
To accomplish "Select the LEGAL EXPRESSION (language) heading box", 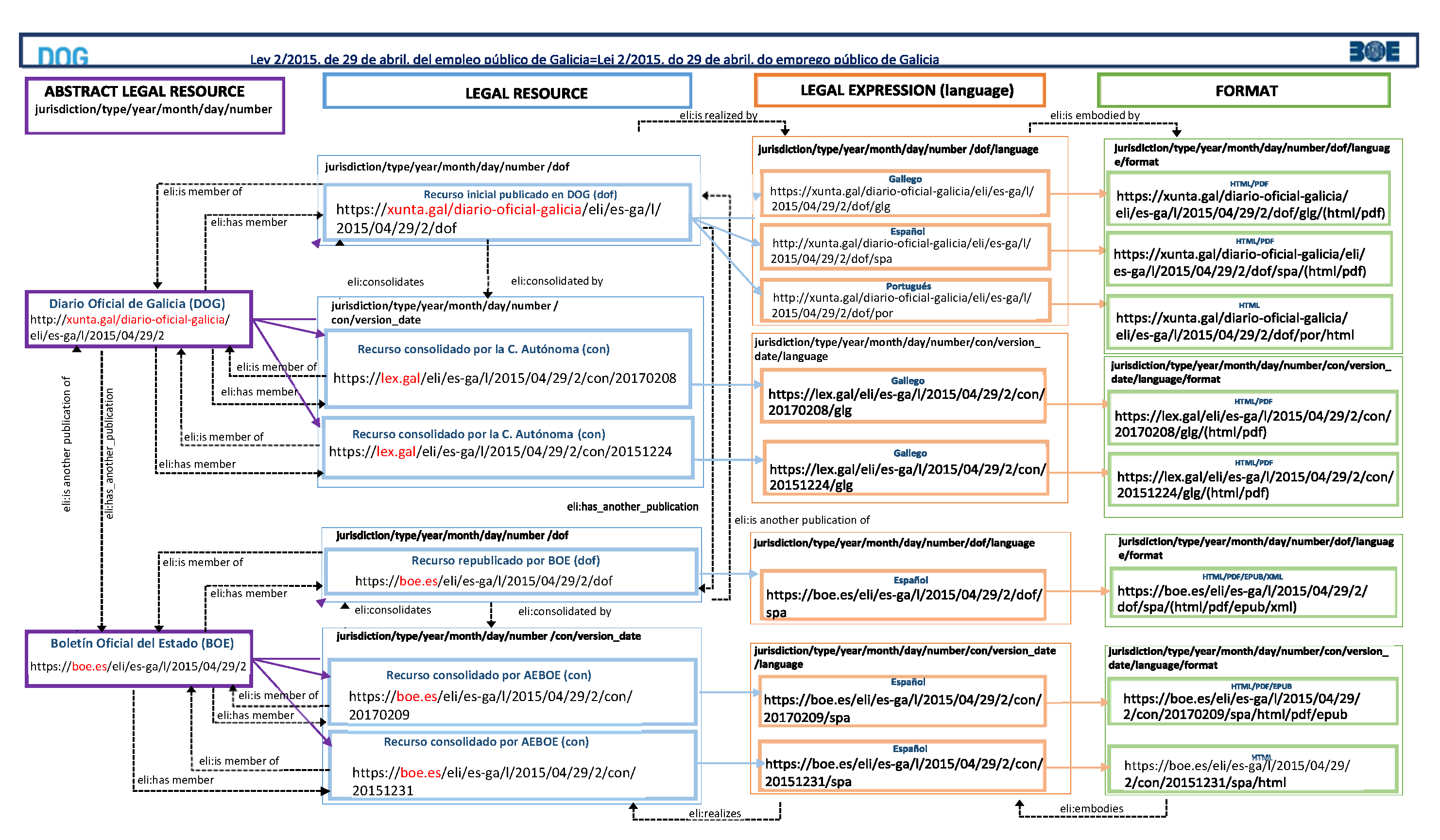I will [899, 90].
